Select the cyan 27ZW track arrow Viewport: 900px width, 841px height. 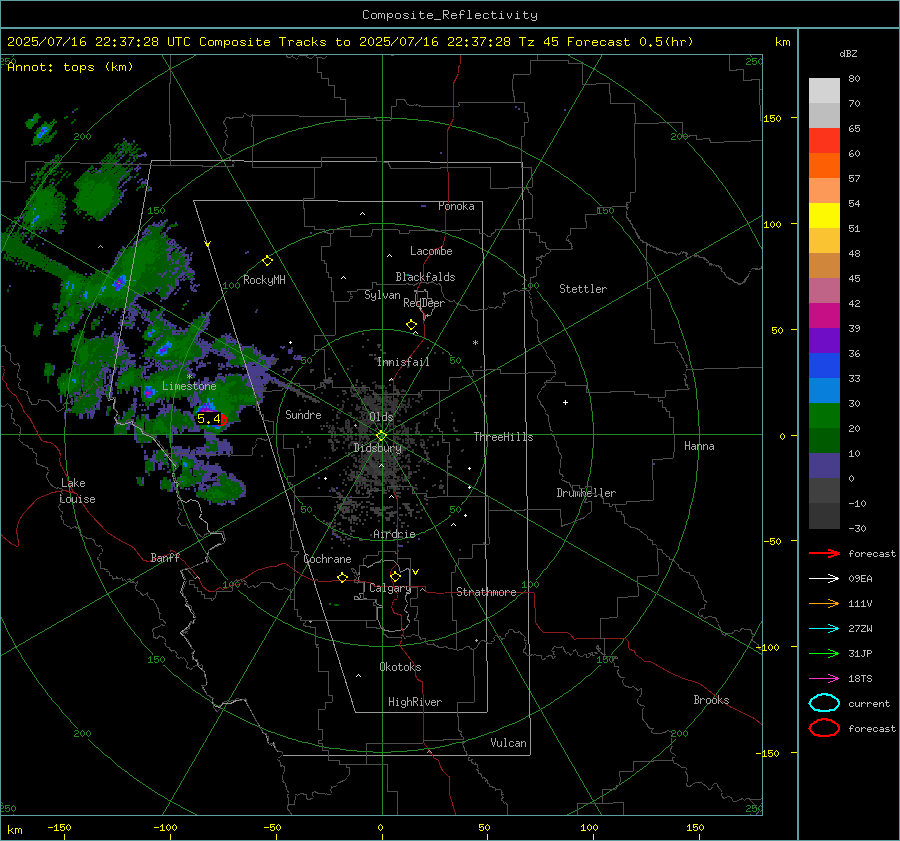click(x=824, y=629)
